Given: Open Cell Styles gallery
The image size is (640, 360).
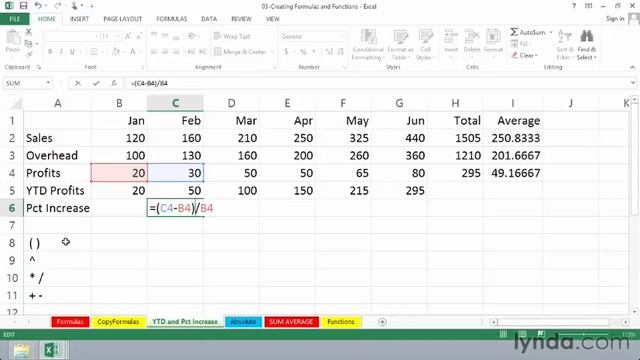Looking at the screenshot, I should click(x=425, y=45).
